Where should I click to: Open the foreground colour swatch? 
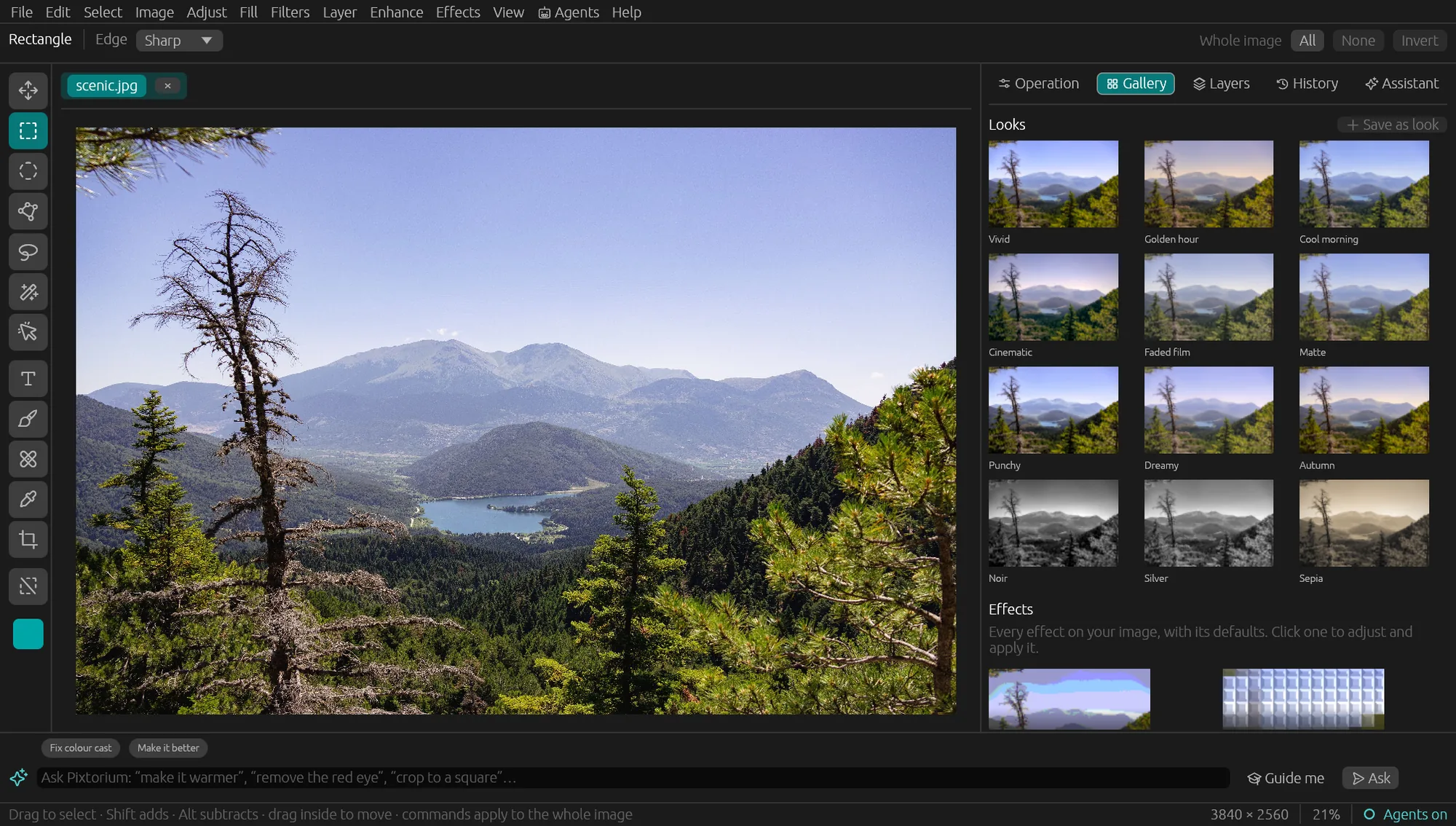coord(28,634)
